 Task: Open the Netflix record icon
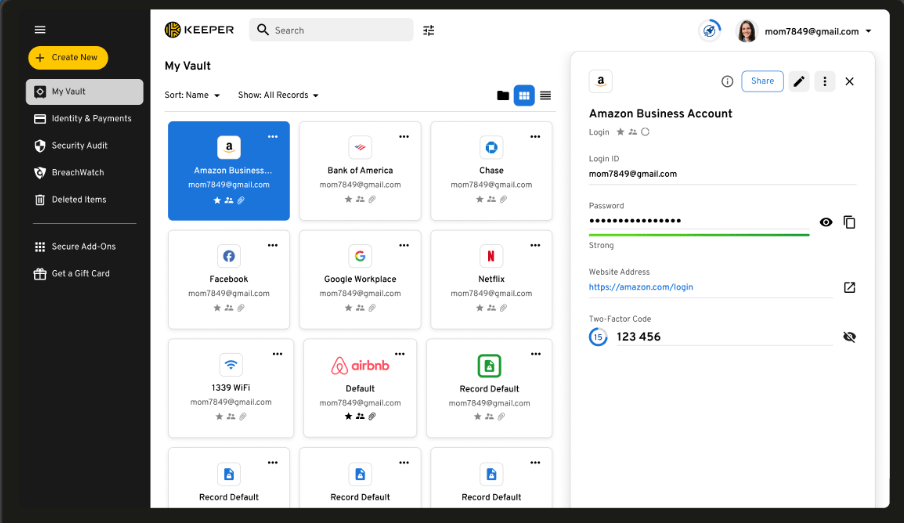click(491, 256)
